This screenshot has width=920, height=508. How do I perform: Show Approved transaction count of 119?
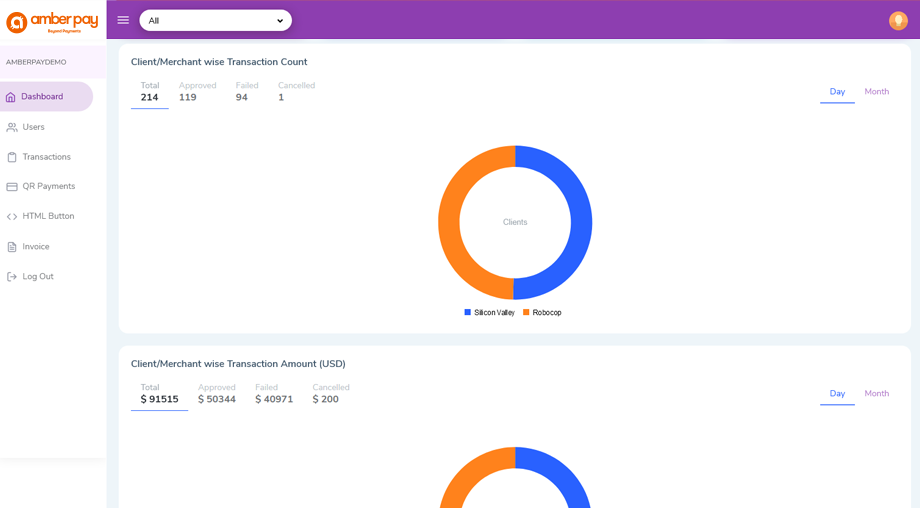click(x=197, y=92)
